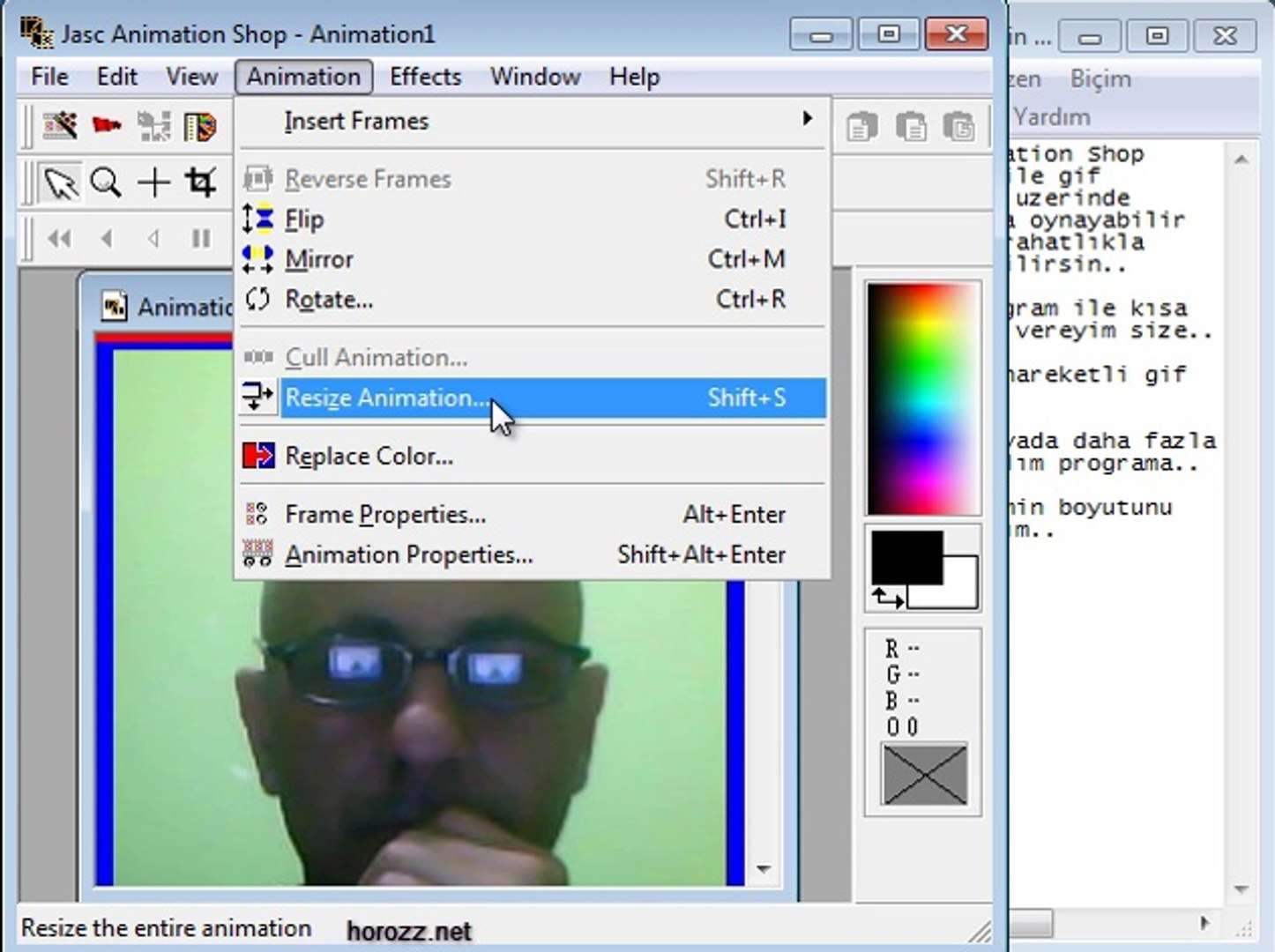Open Replace Color... from the menu
Viewport: 1275px width, 952px height.
(x=533, y=456)
